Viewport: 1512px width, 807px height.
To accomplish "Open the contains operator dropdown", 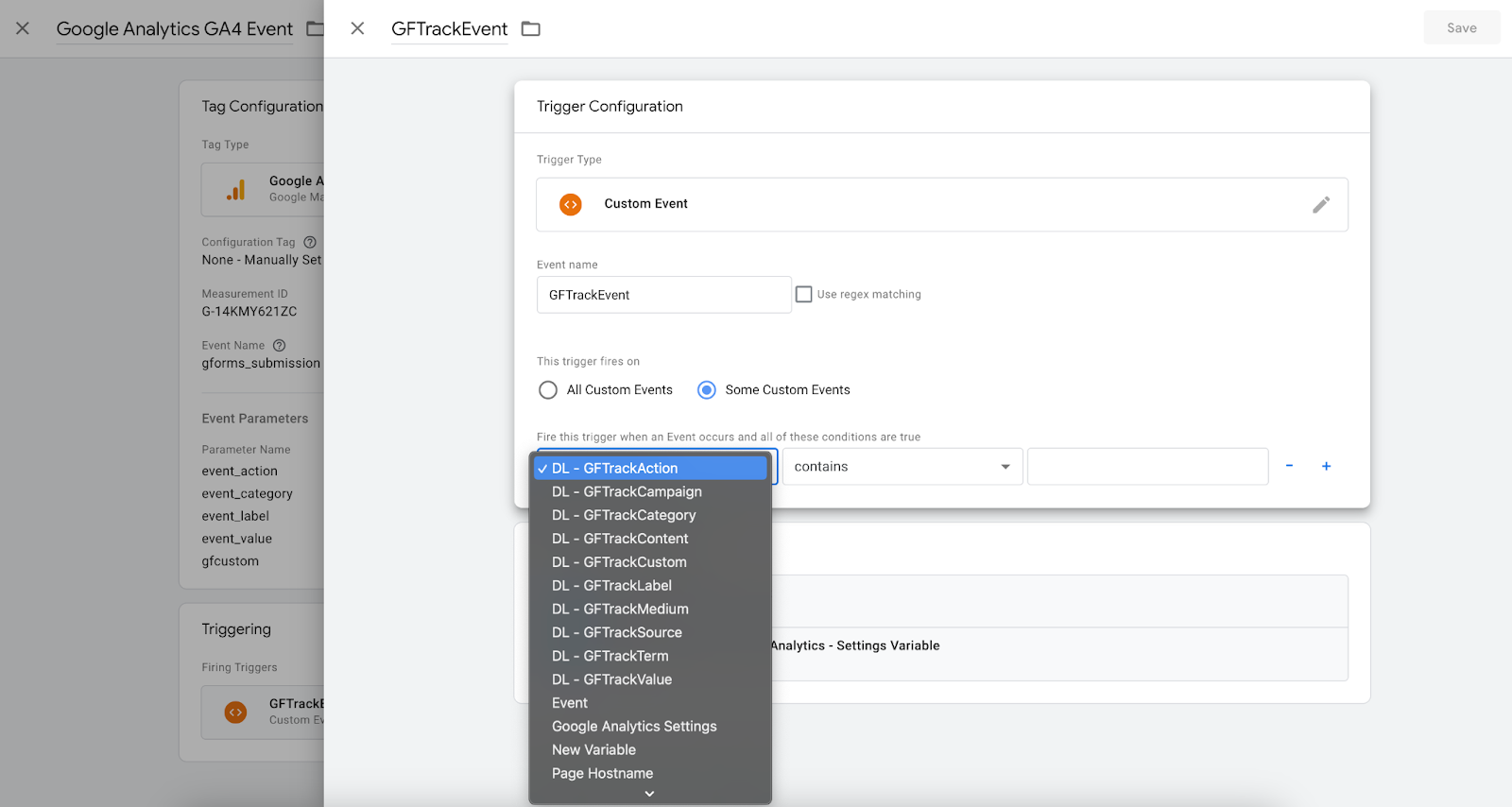I will 902,467.
